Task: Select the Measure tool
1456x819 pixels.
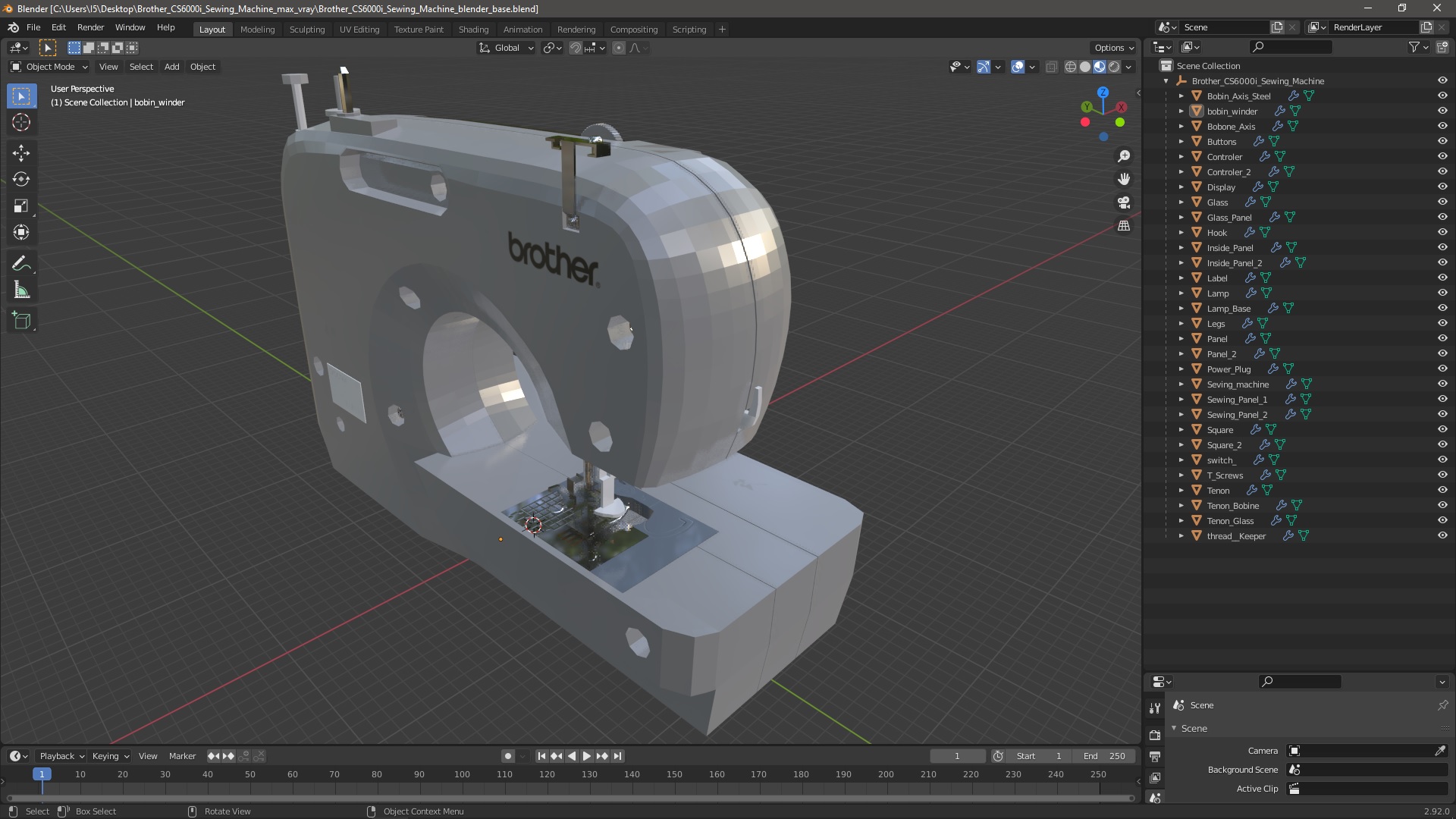Action: click(x=21, y=290)
